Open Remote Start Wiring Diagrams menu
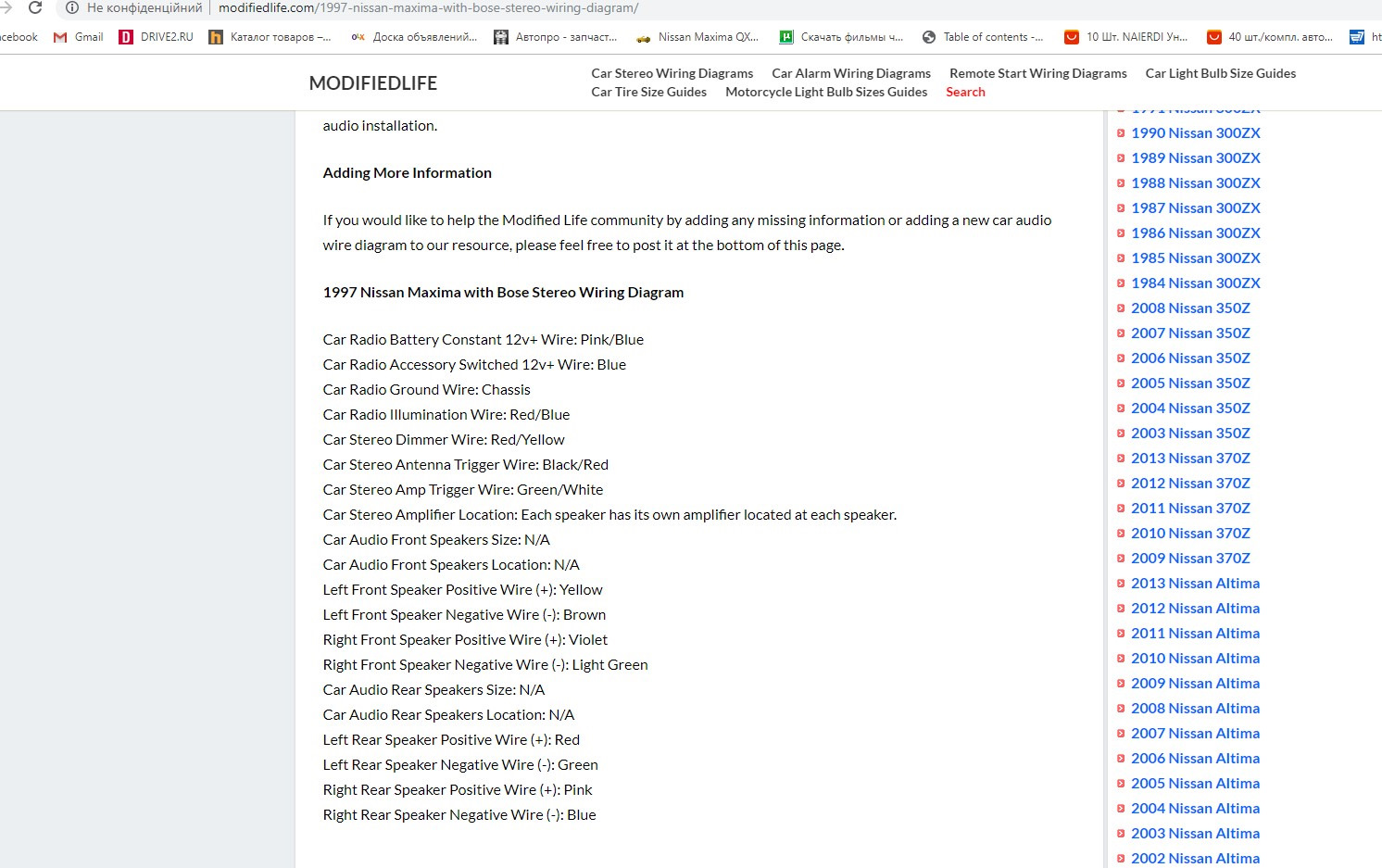Screen dimensions: 1382x868 pos(1038,73)
